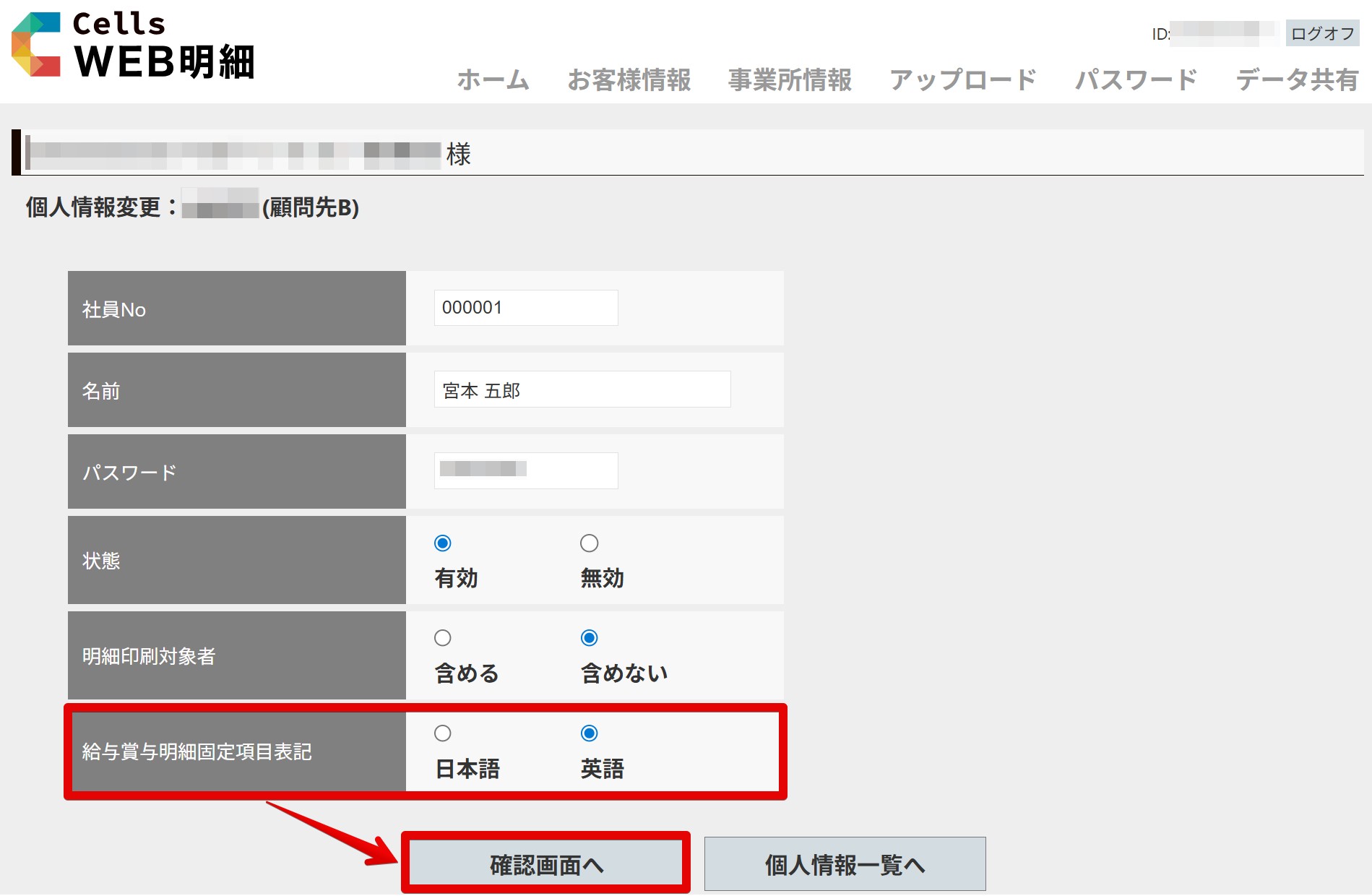Open the ホーム menu
Viewport: 1372px width, 896px height.
click(493, 79)
